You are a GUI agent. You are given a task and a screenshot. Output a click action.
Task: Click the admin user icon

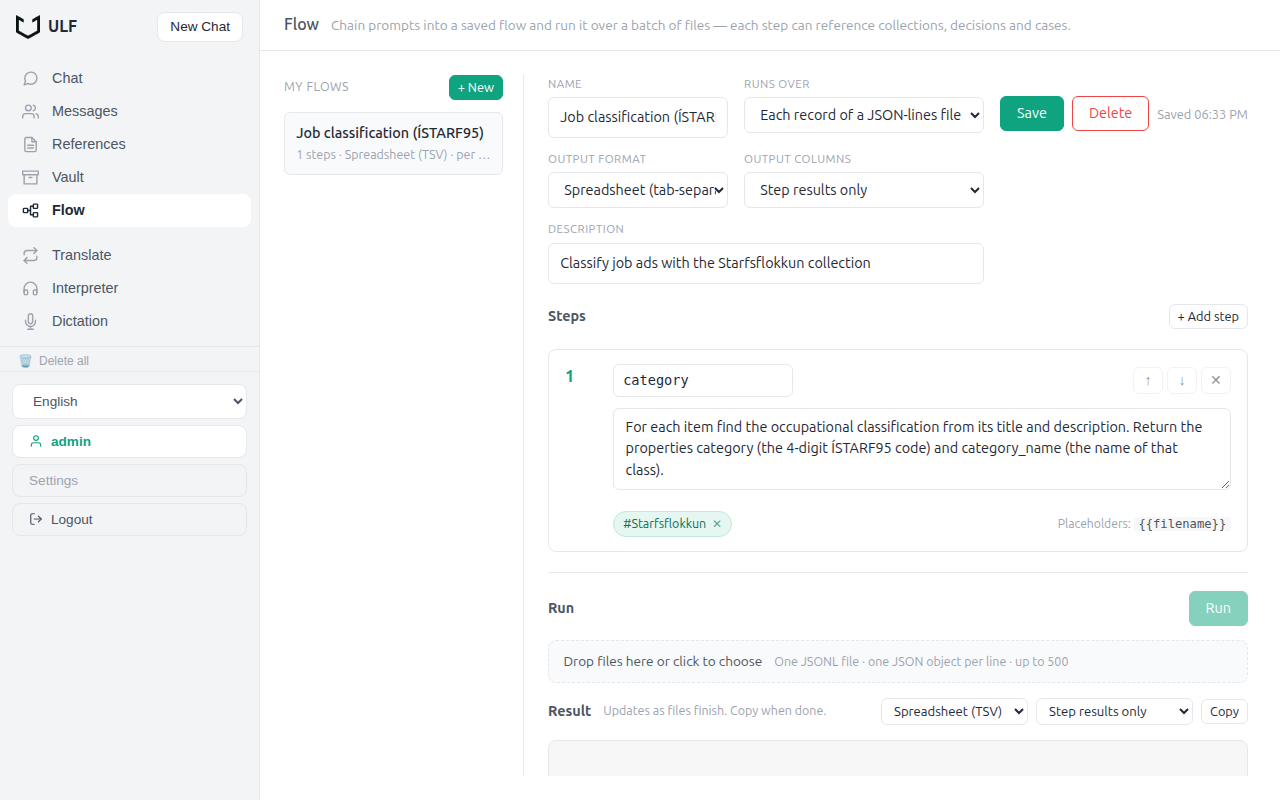click(x=37, y=441)
